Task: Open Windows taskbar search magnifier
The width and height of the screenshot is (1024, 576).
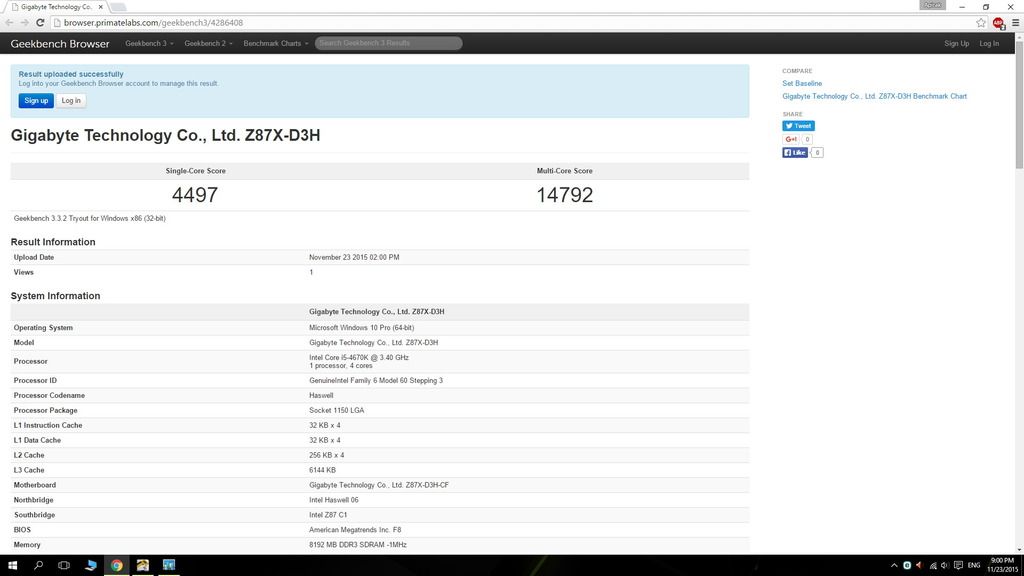Action: 39,566
